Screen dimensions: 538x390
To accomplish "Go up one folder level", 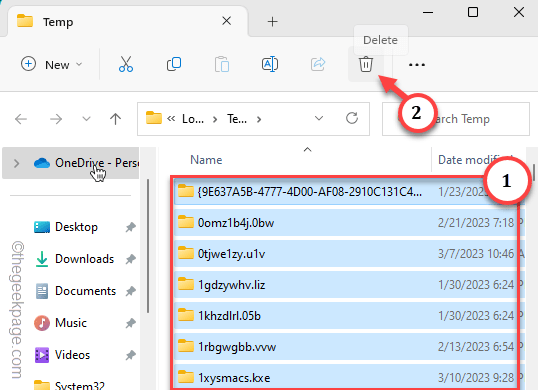I will pyautogui.click(x=115, y=119).
